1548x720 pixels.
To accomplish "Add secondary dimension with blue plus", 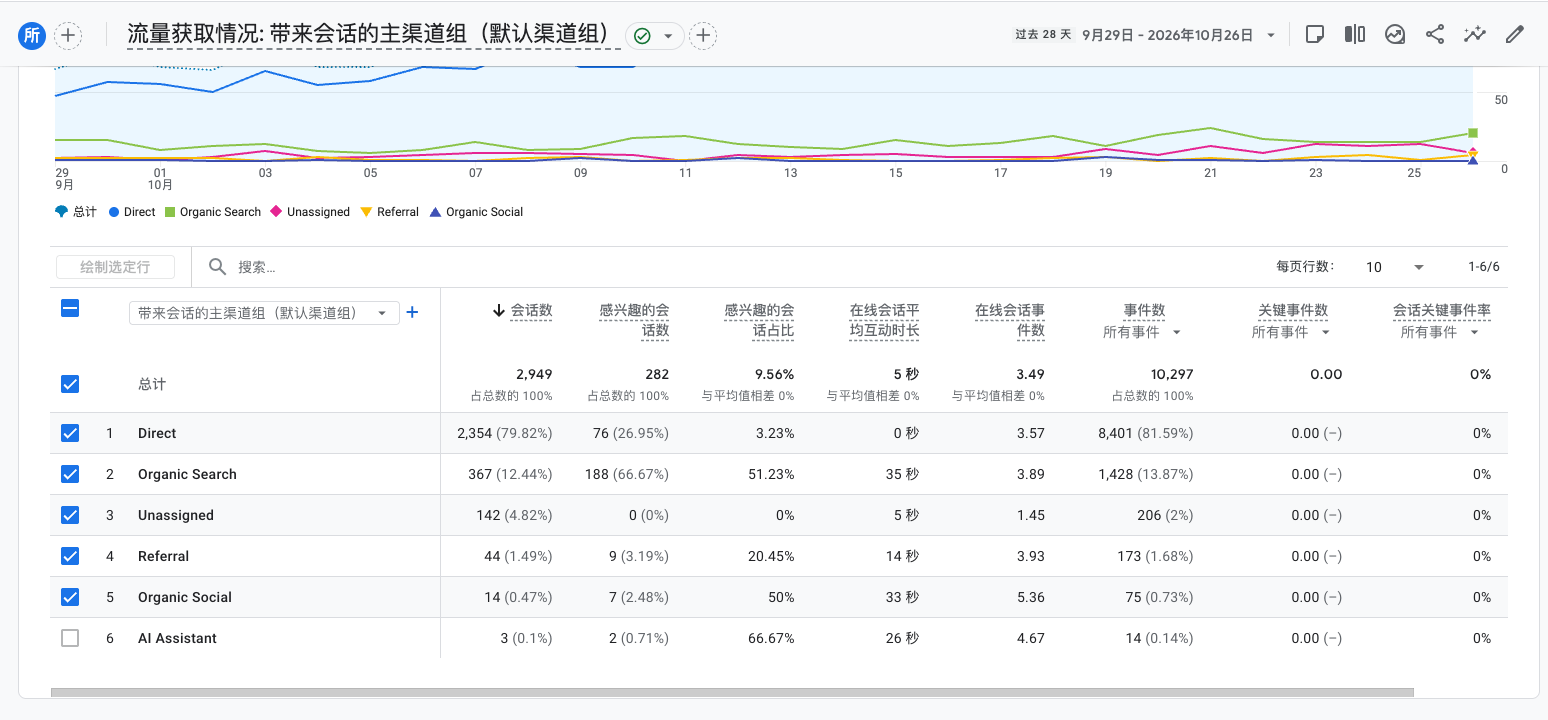I will coord(412,313).
